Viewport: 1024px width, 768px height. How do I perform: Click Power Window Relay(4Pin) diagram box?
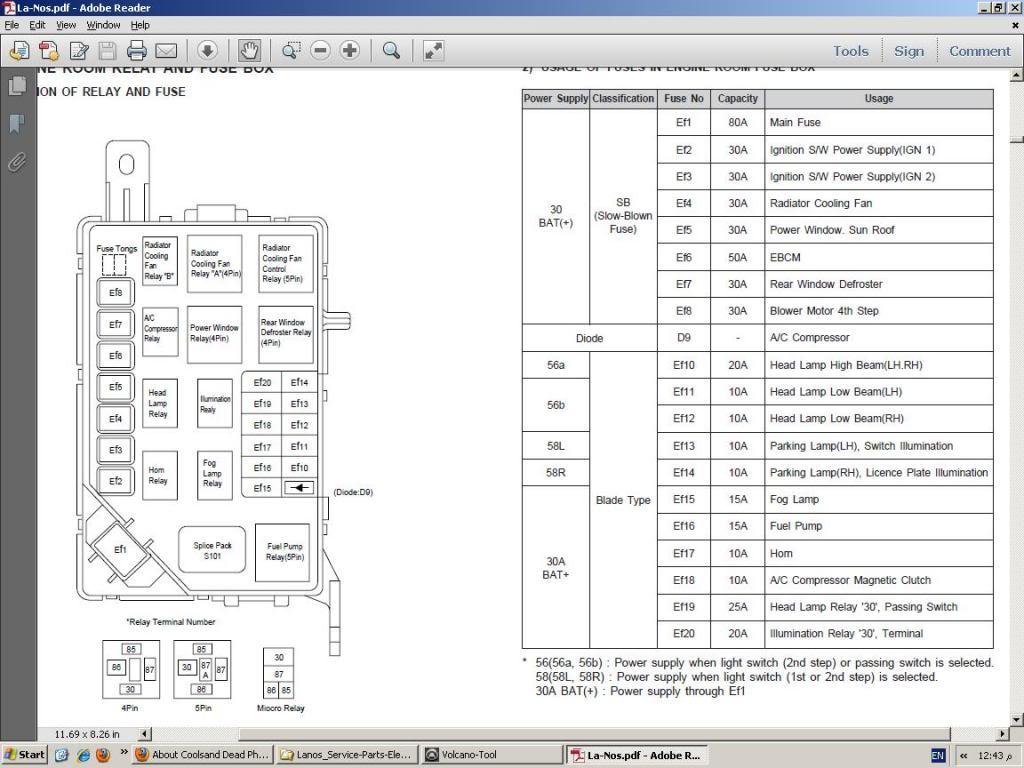214,334
